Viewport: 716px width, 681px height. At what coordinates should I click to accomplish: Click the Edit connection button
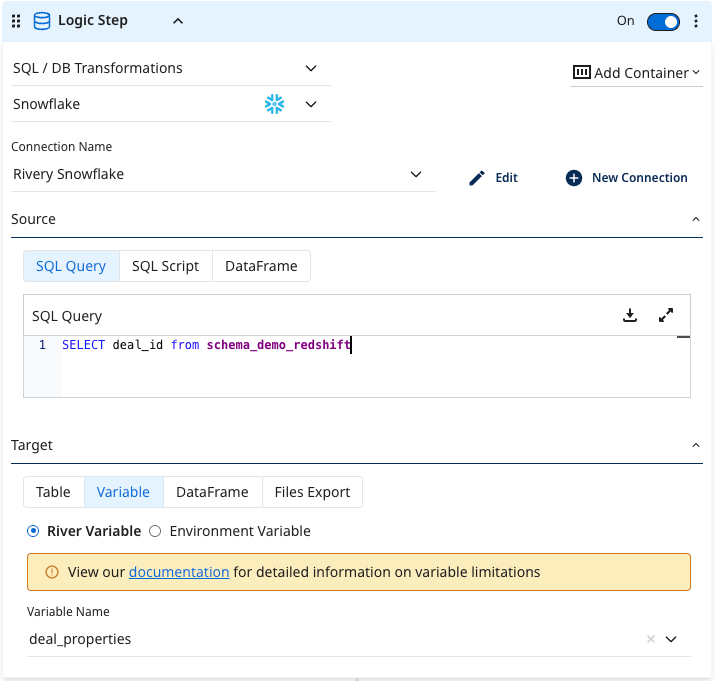[494, 178]
